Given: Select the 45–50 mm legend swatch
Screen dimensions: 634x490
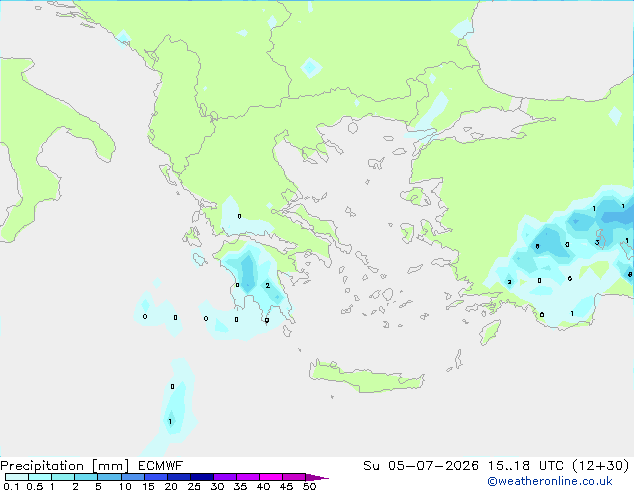Looking at the screenshot, I should click(x=294, y=477).
